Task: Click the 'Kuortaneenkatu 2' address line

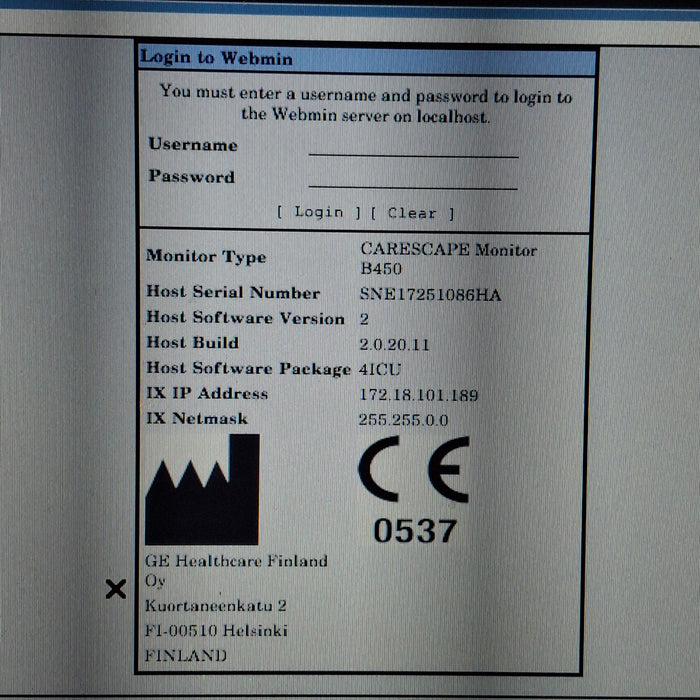Action: point(216,606)
